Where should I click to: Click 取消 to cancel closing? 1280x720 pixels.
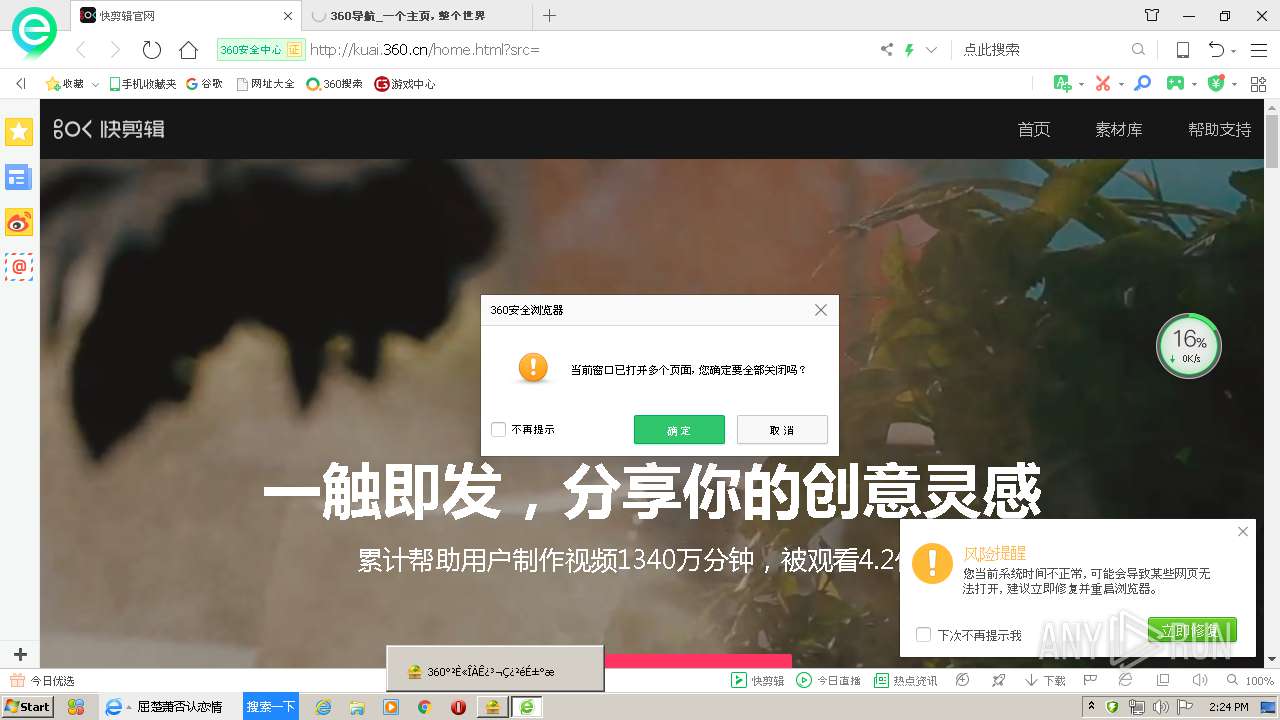[782, 430]
